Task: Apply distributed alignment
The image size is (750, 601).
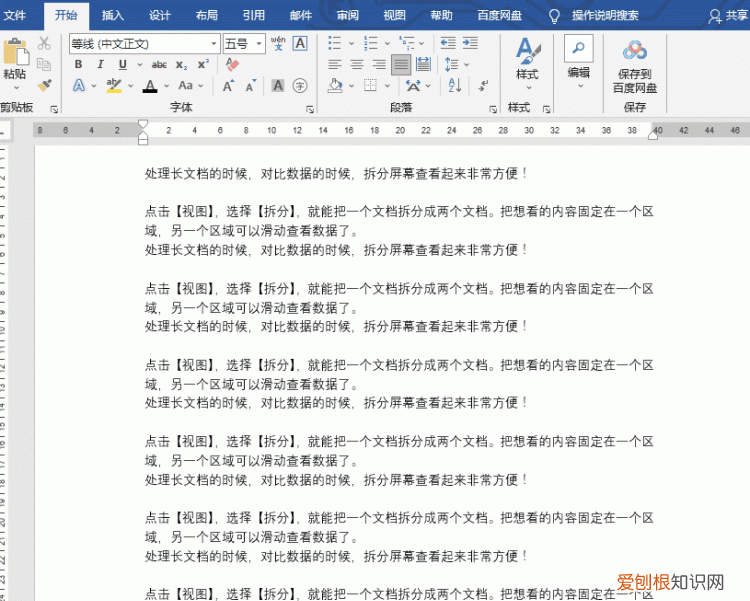Action: coord(423,64)
